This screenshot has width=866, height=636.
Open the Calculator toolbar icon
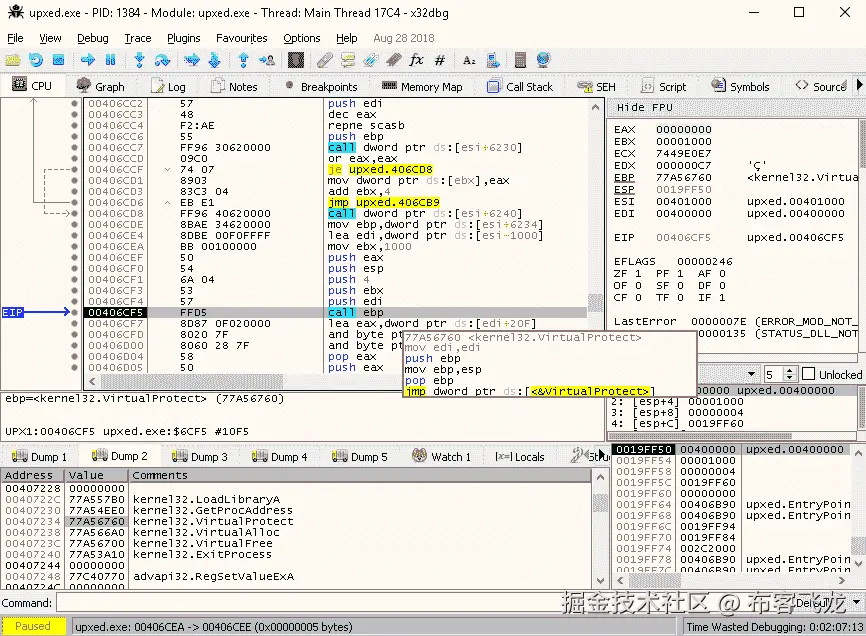coord(520,60)
